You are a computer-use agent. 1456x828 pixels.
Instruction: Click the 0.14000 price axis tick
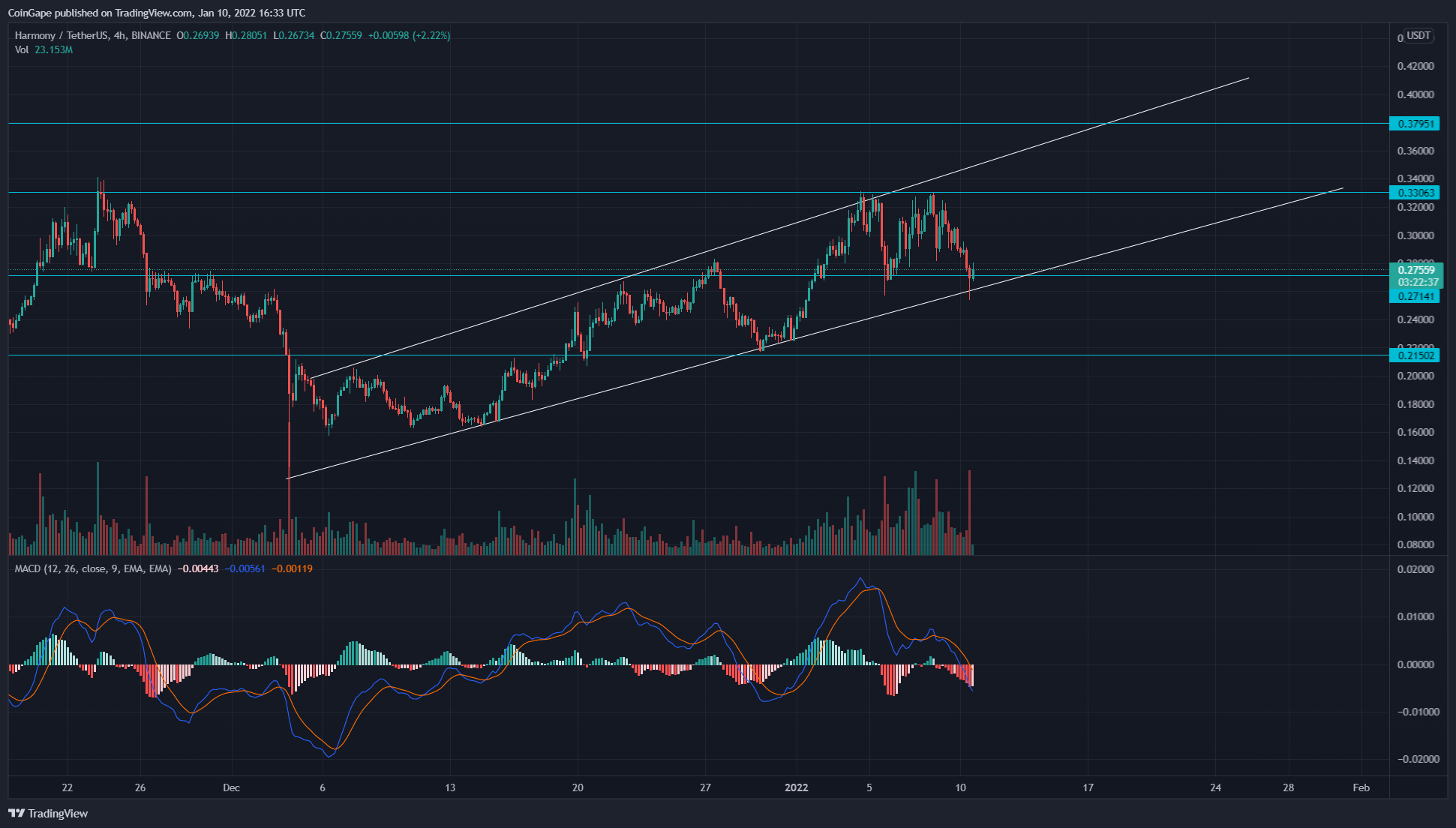click(x=1415, y=461)
